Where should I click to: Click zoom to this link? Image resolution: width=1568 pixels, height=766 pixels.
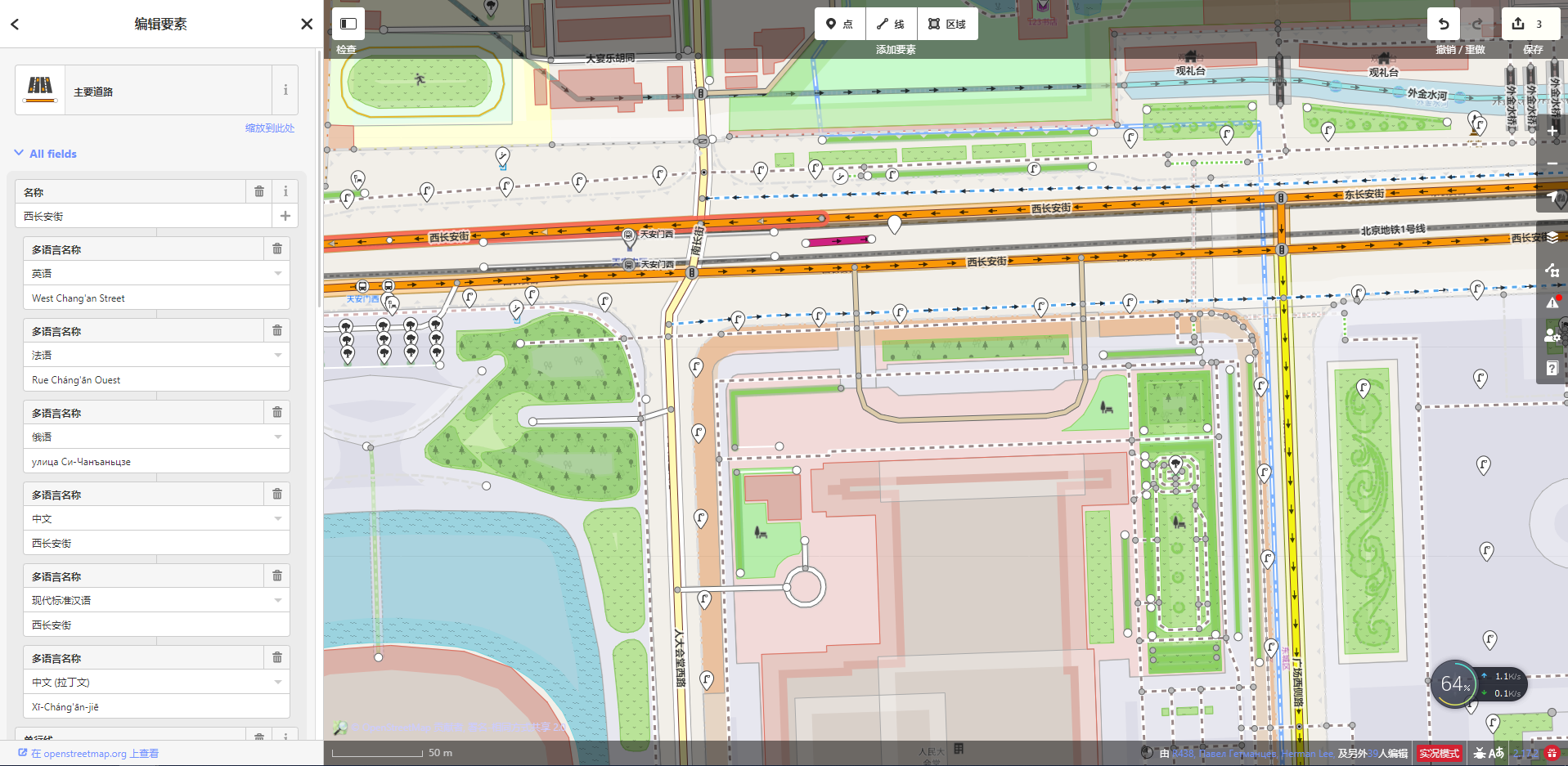click(270, 128)
